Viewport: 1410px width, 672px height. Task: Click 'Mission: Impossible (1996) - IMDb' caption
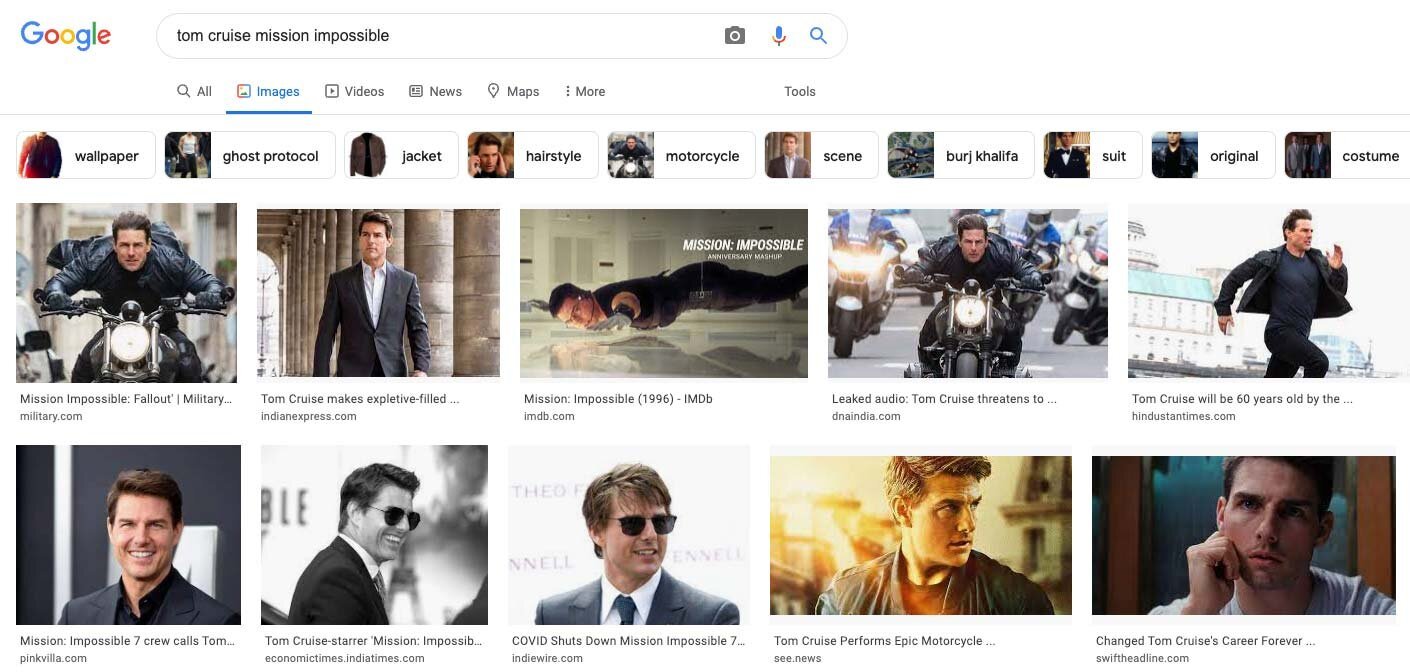pyautogui.click(x=618, y=399)
